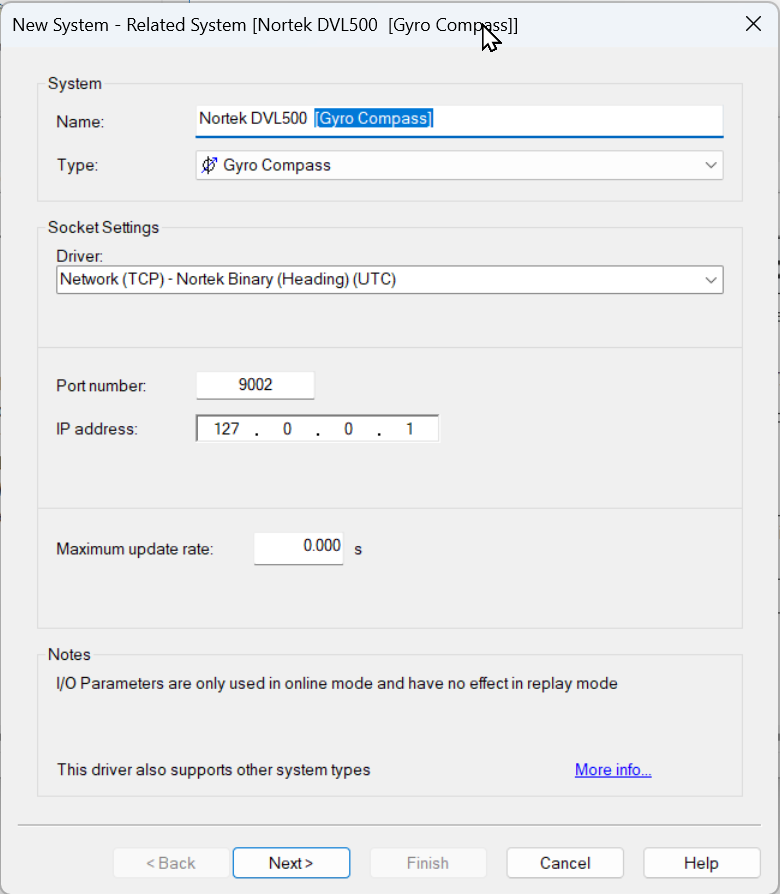Viewport: 780px width, 894px height.
Task: Select the Port number field showing 9002
Action: pos(255,385)
